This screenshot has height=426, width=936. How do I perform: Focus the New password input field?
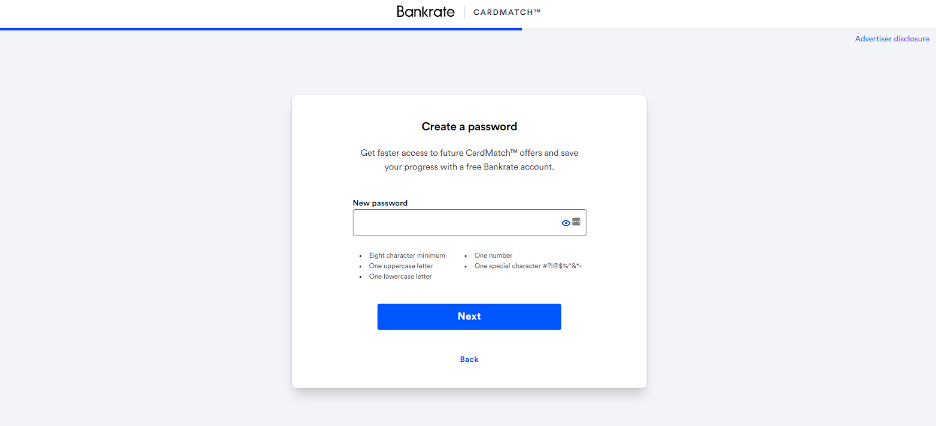(x=455, y=223)
